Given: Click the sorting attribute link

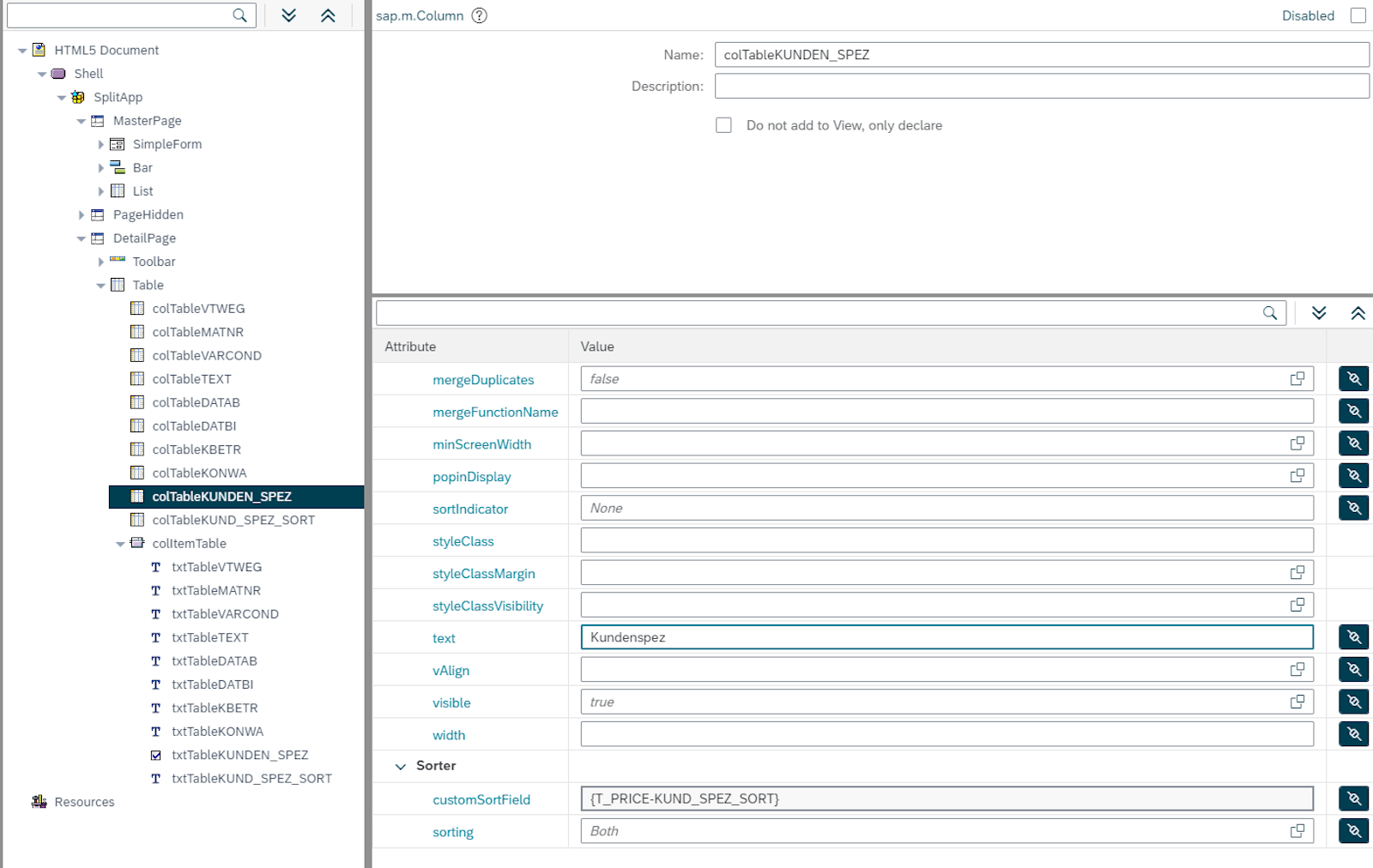Looking at the screenshot, I should [x=453, y=831].
